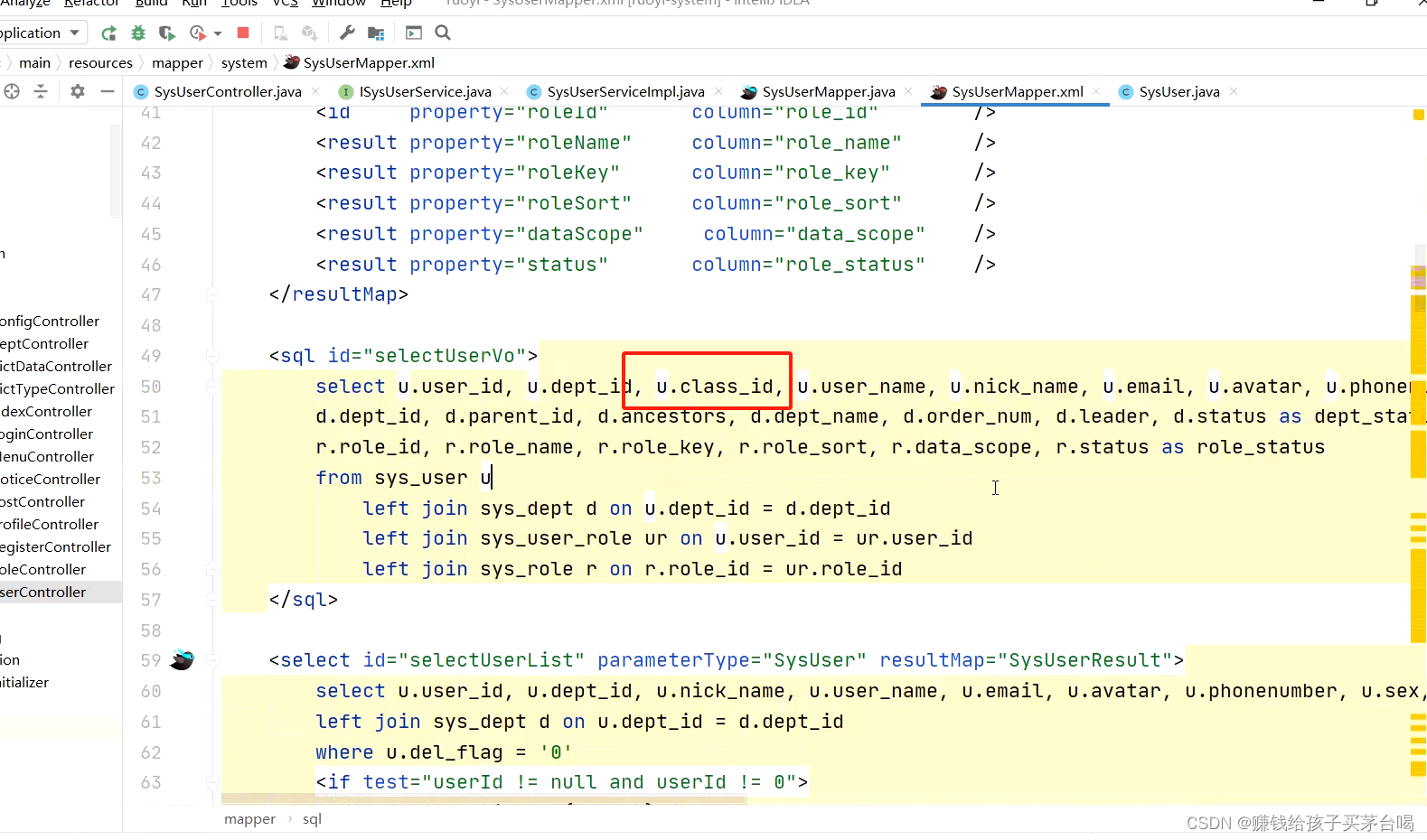Close the SysUserMapper.java tab
This screenshot has width=1427, height=840.
(x=908, y=91)
